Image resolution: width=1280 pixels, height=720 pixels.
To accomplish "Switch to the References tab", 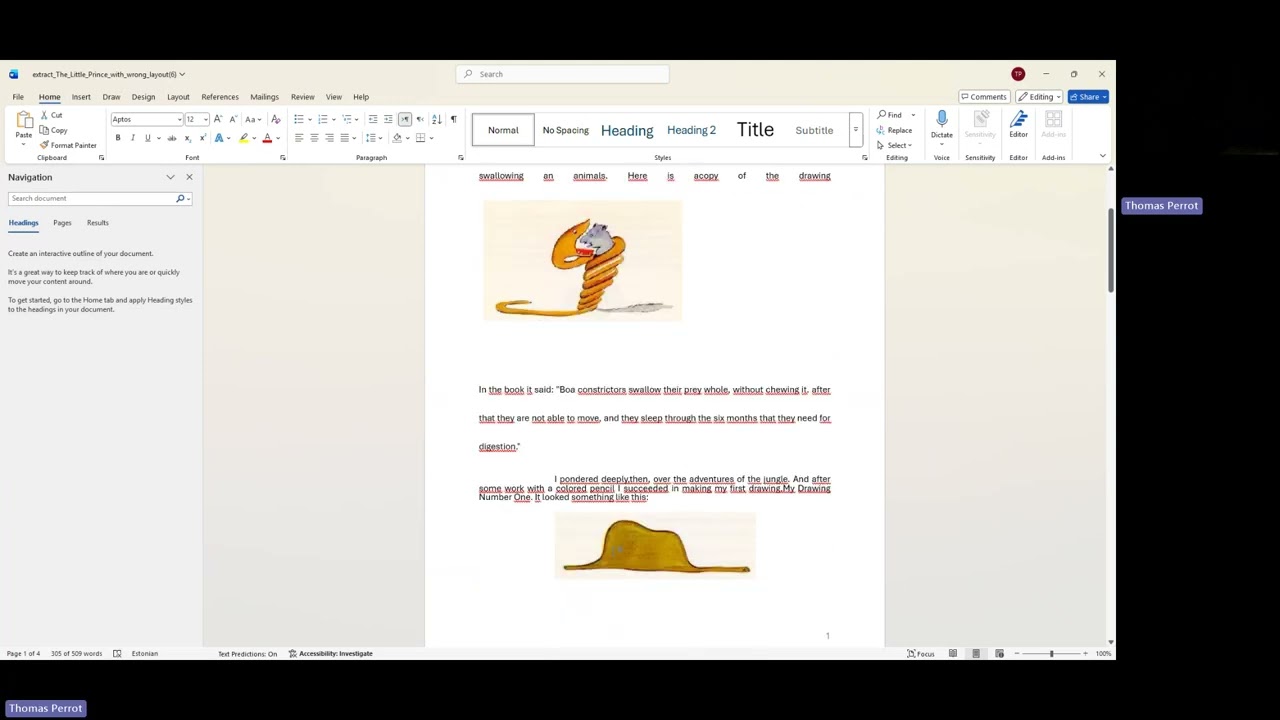I will click(x=220, y=97).
